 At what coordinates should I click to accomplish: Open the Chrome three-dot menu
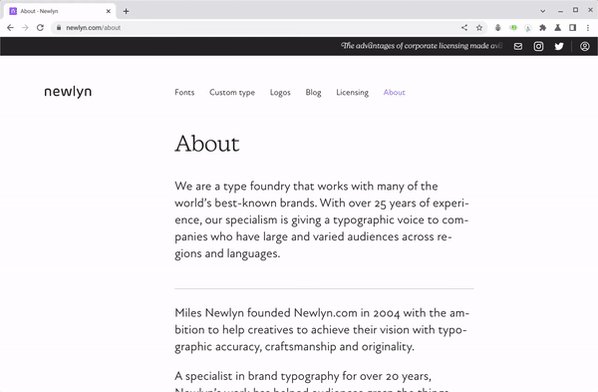588,27
